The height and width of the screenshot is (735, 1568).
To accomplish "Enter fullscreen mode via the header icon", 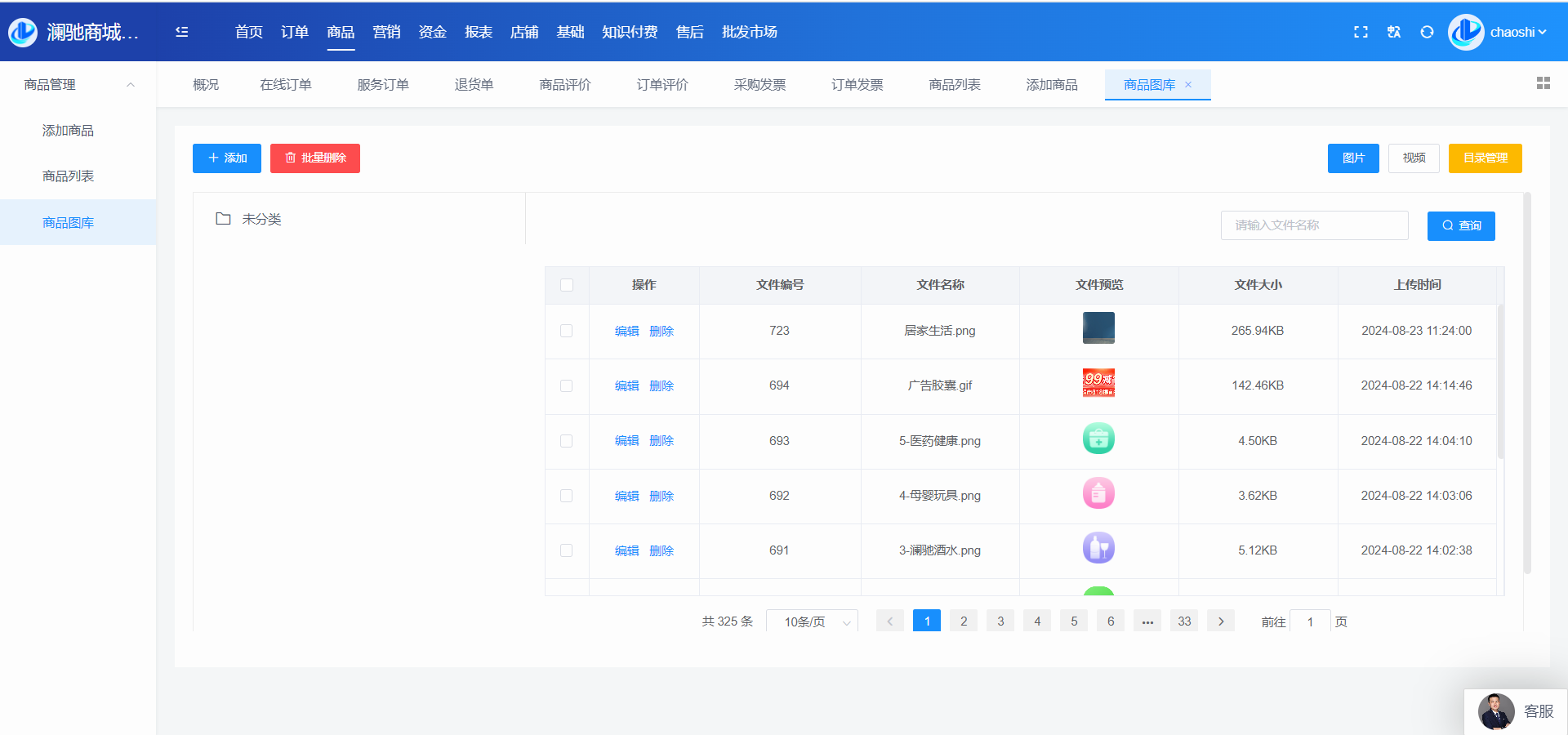I will click(x=1361, y=32).
